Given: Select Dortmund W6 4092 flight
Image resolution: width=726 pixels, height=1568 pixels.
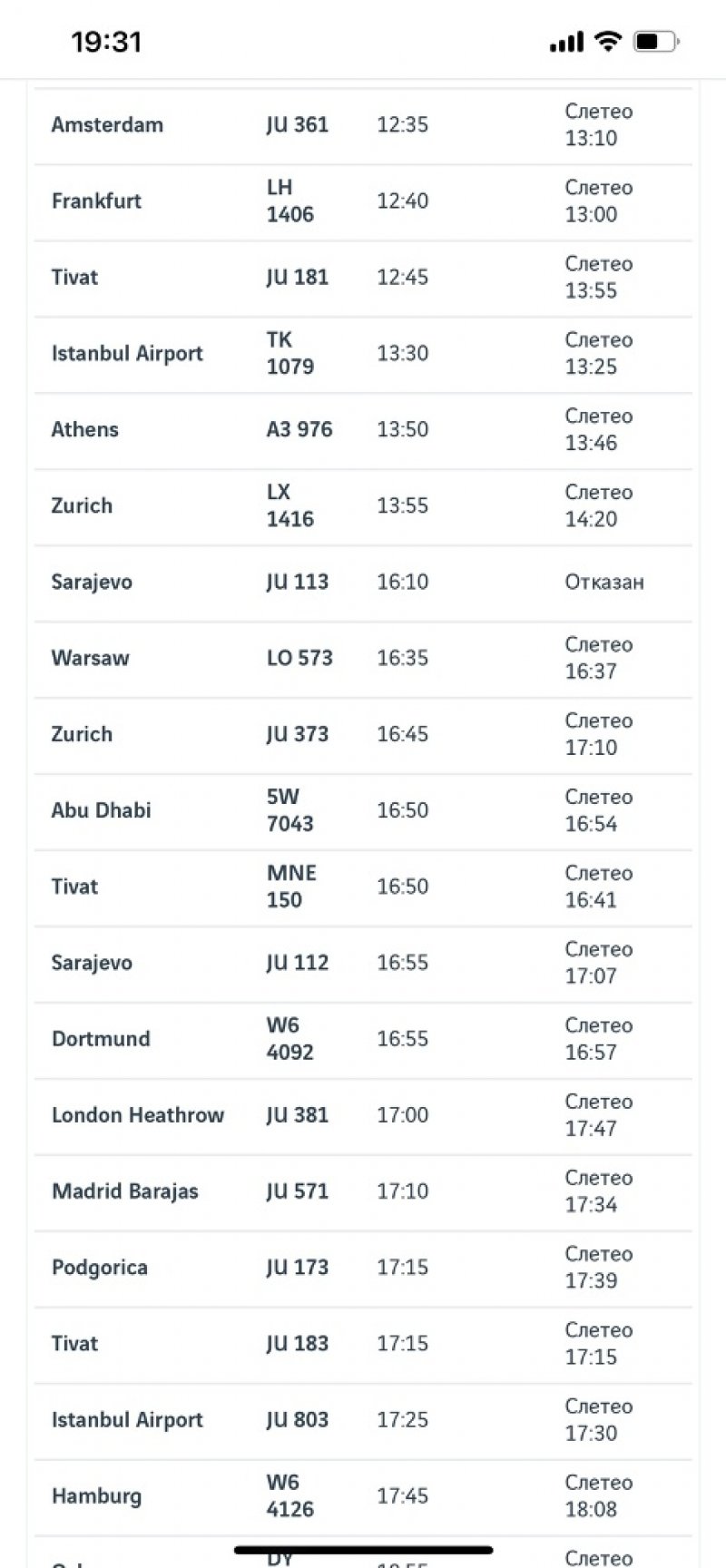Looking at the screenshot, I should pyautogui.click(x=363, y=1041).
